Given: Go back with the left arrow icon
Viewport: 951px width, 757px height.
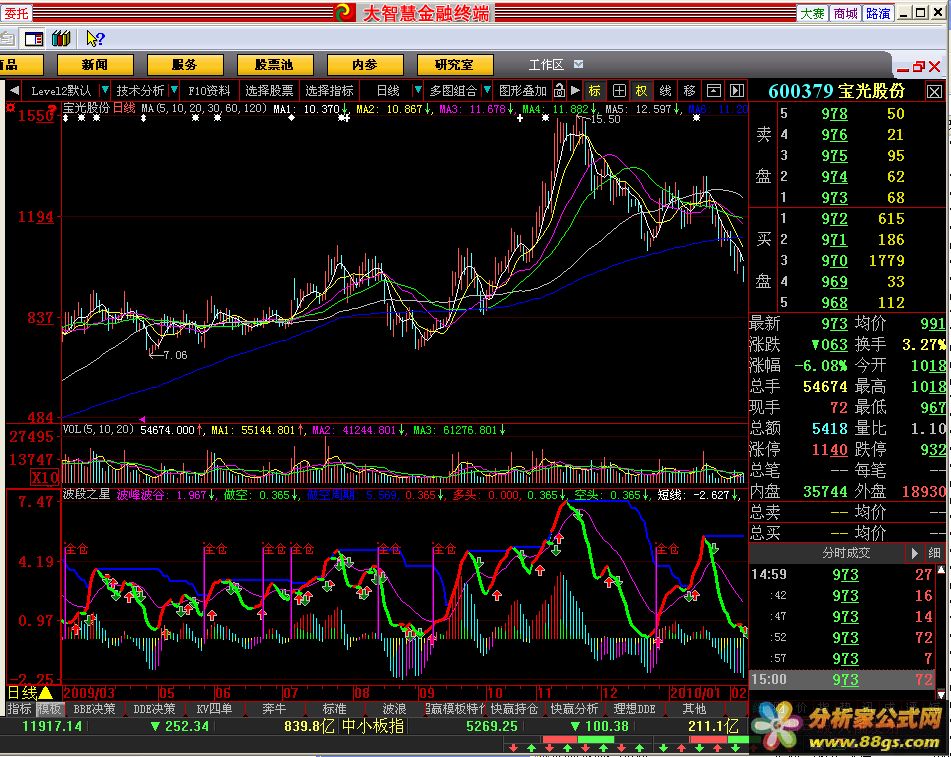Looking at the screenshot, I should pos(15,90).
